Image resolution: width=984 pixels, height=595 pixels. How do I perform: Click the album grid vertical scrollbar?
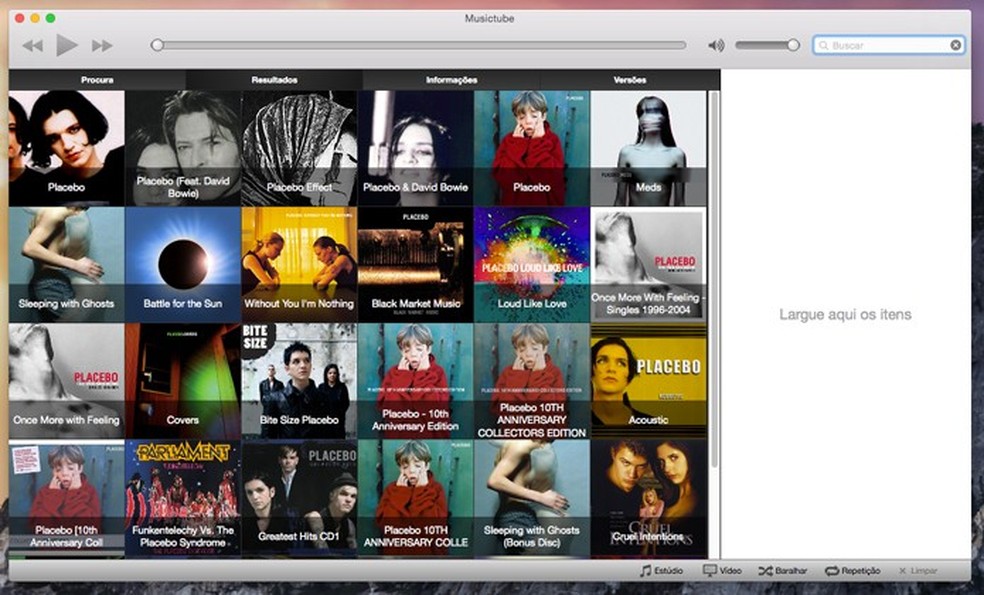(714, 279)
